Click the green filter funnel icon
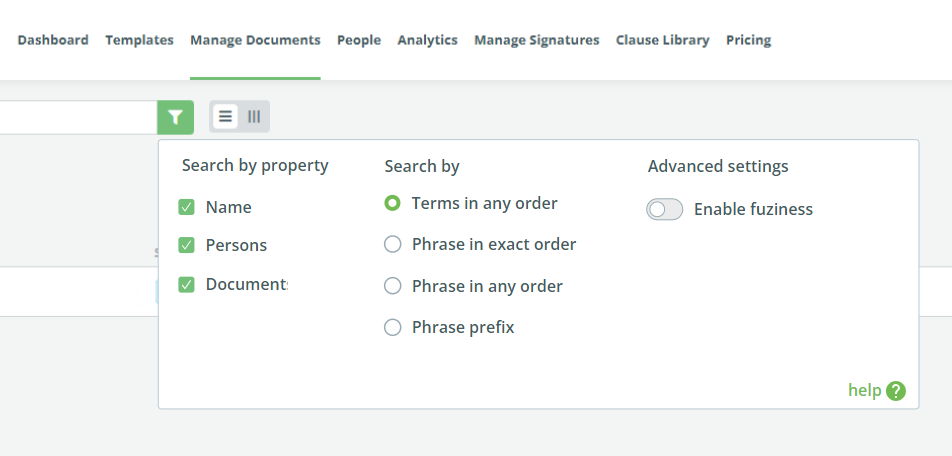The image size is (952, 456). point(175,117)
